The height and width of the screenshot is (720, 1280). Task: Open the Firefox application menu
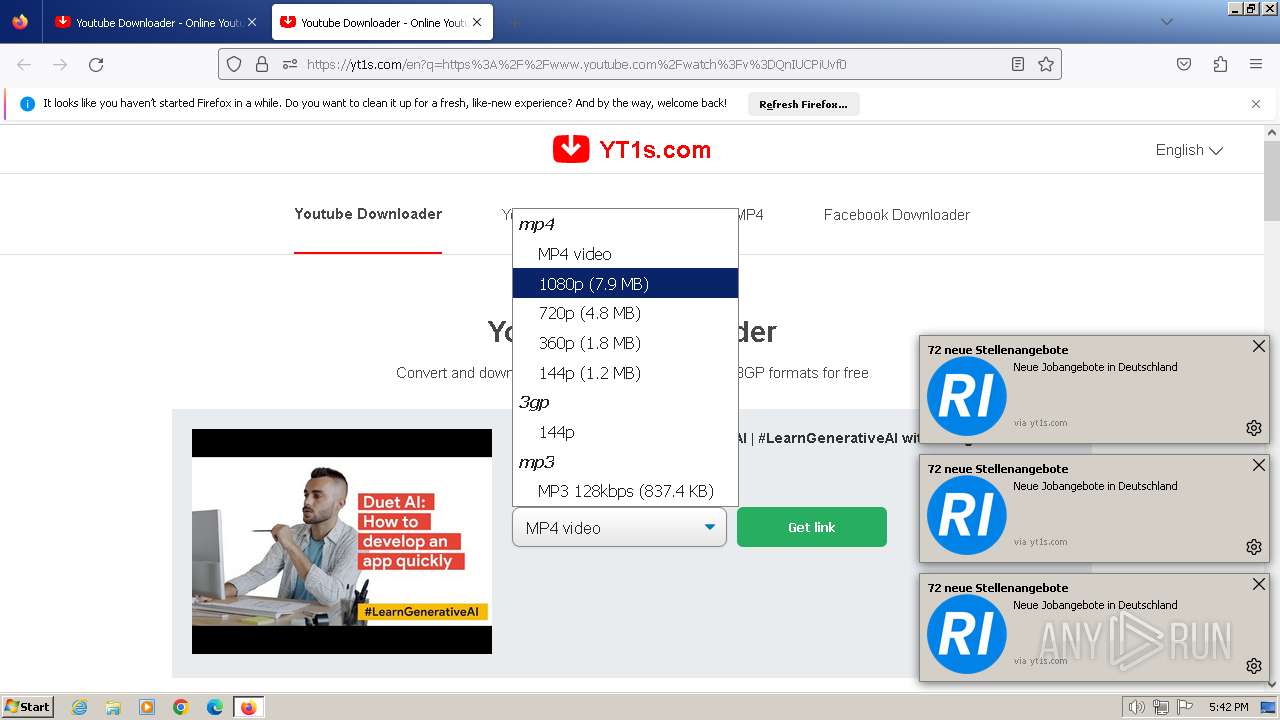click(x=1256, y=64)
